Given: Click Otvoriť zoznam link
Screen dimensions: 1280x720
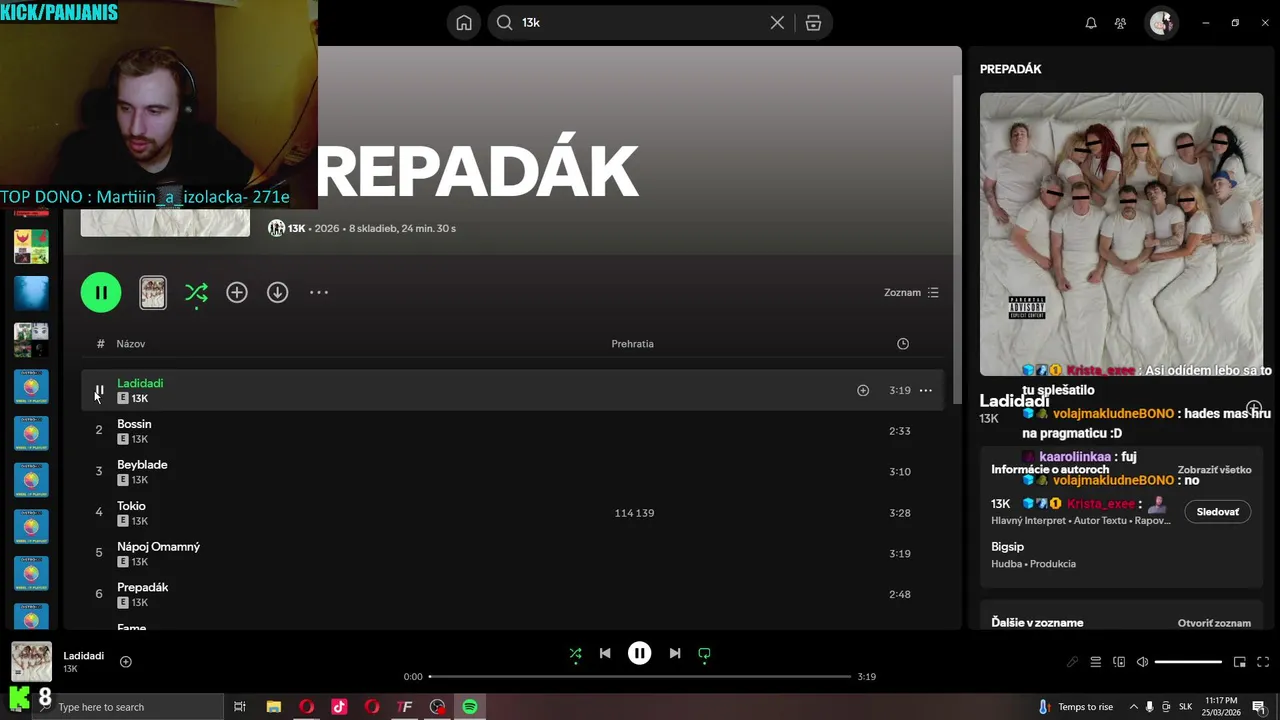Looking at the screenshot, I should [1214, 623].
